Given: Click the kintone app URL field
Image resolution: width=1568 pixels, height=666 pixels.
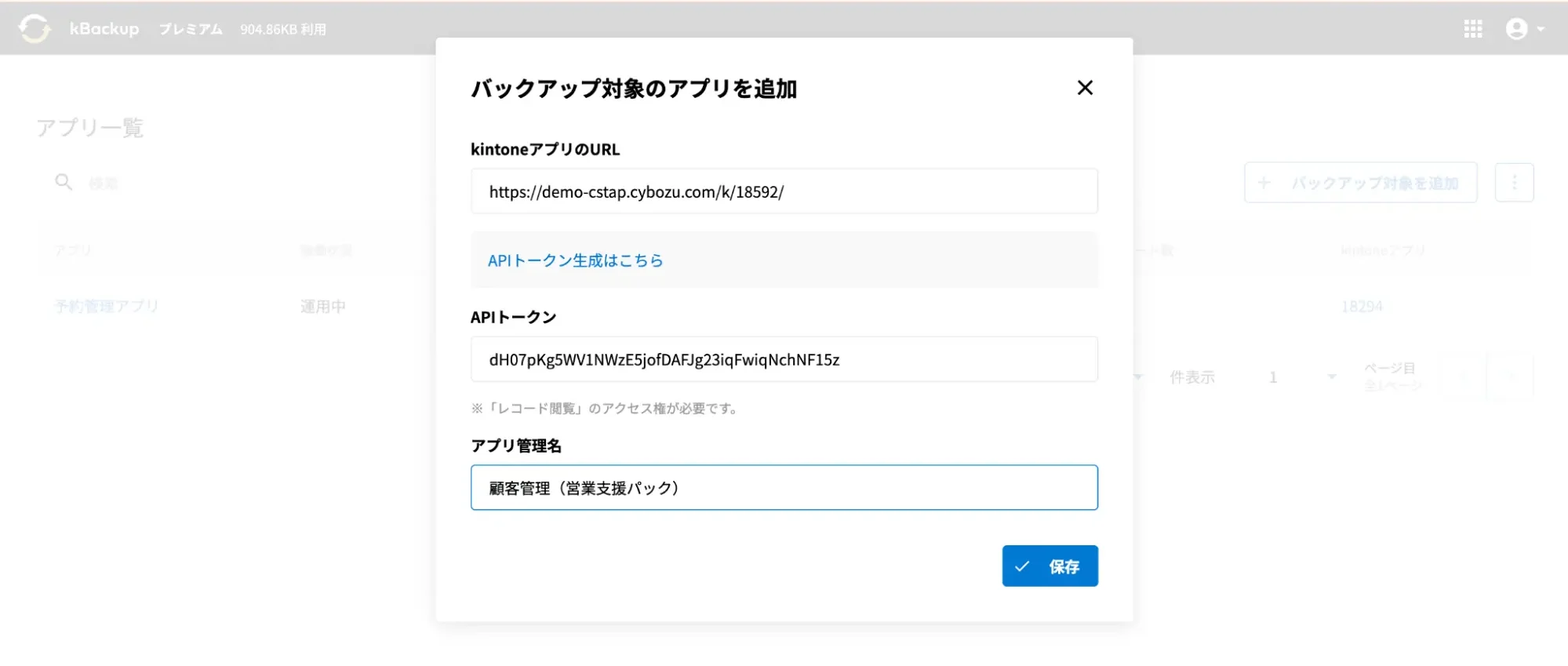Looking at the screenshot, I should [784, 191].
